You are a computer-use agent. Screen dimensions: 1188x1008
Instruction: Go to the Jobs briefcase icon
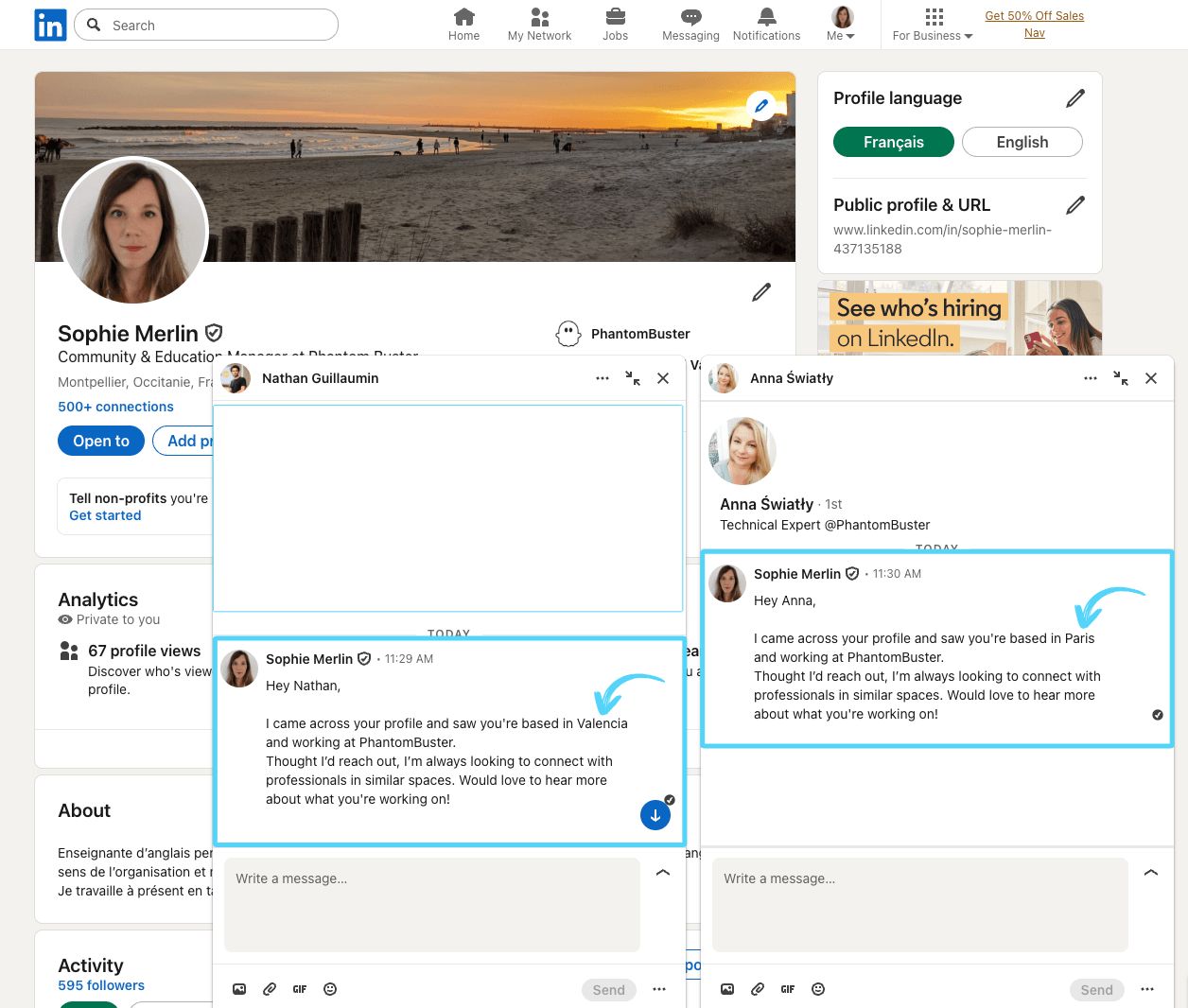[x=615, y=25]
